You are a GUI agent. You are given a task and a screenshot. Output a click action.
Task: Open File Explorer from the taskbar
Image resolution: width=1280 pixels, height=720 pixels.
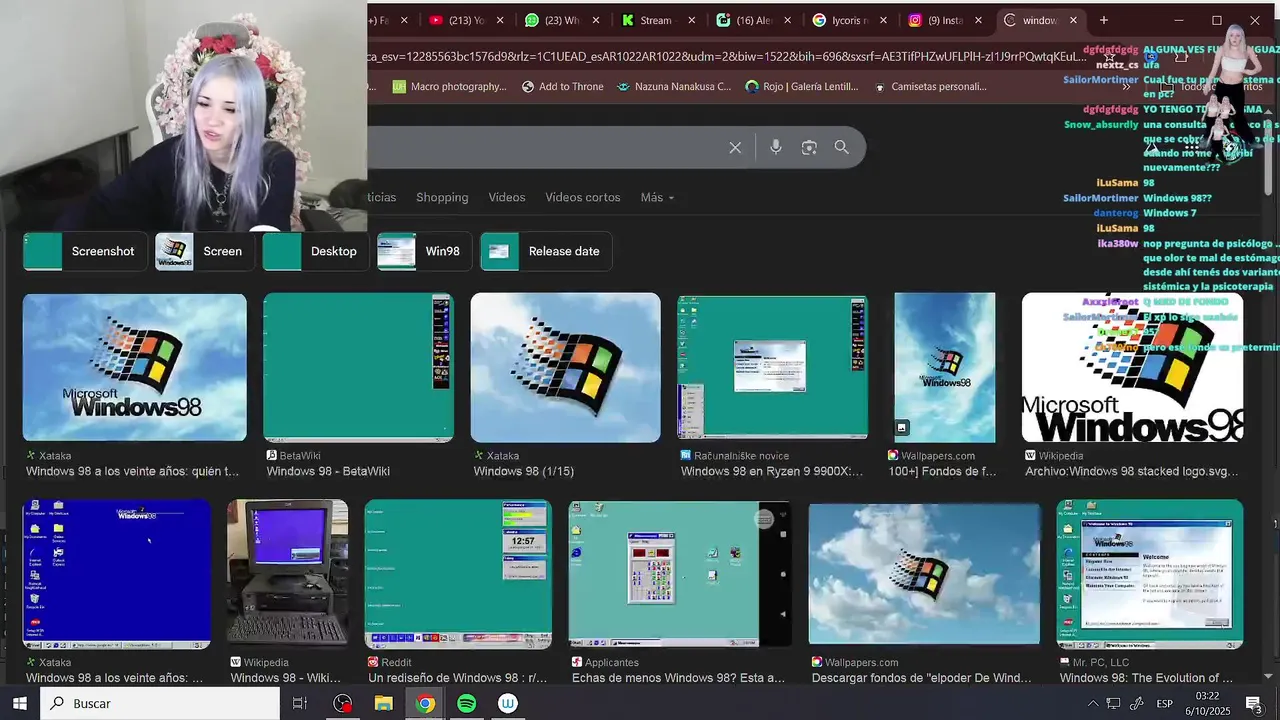point(384,704)
